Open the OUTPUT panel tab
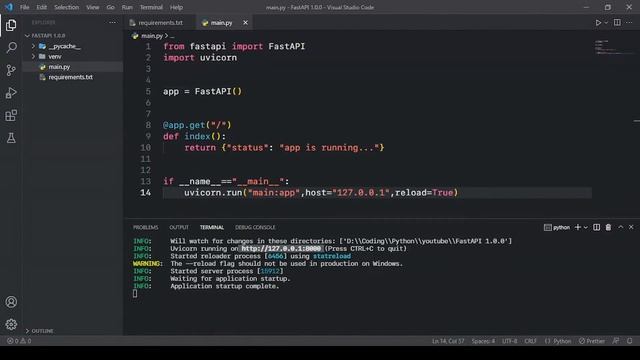The width and height of the screenshot is (640, 360). point(179,227)
